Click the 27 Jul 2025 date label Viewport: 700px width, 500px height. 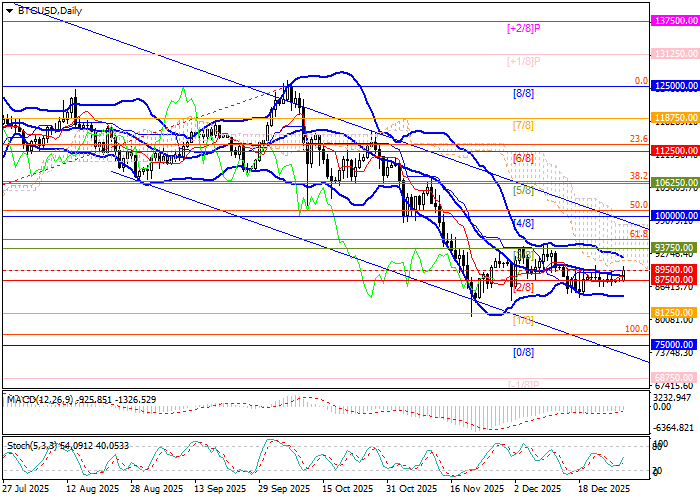pos(25,489)
